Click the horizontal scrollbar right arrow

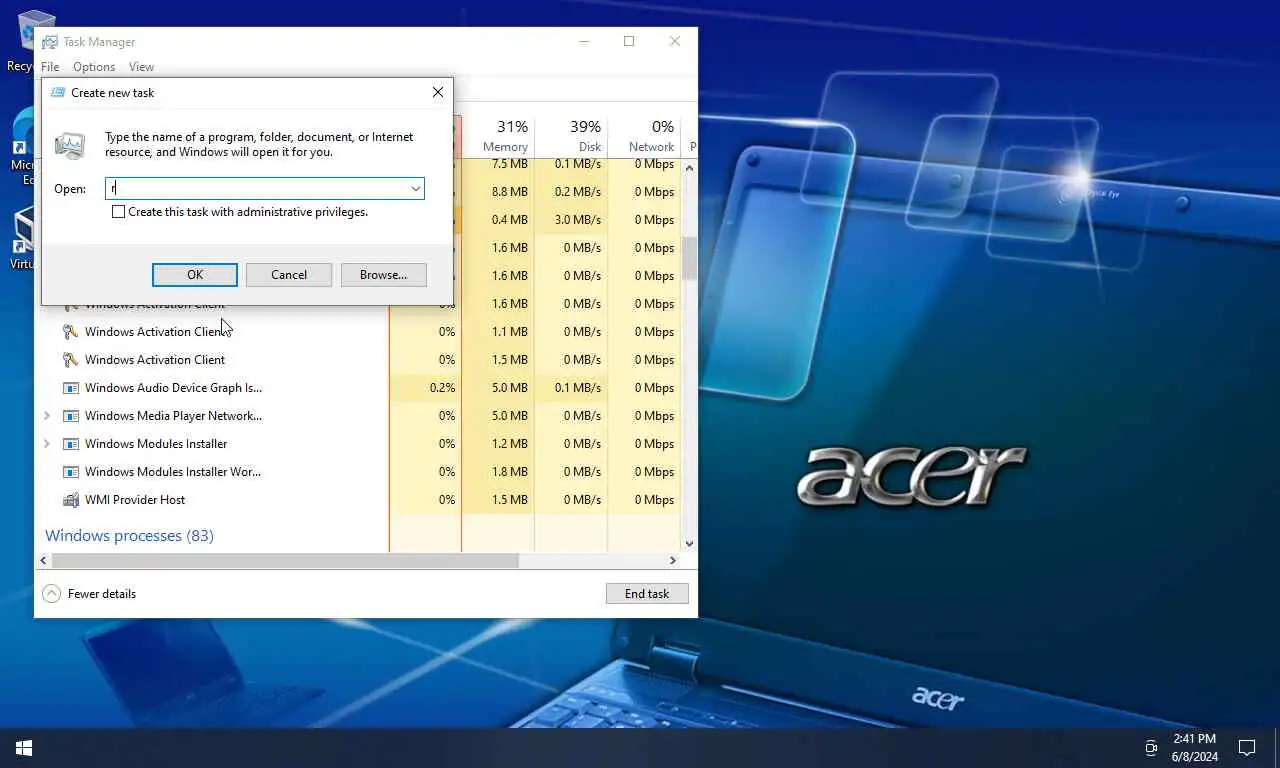673,561
